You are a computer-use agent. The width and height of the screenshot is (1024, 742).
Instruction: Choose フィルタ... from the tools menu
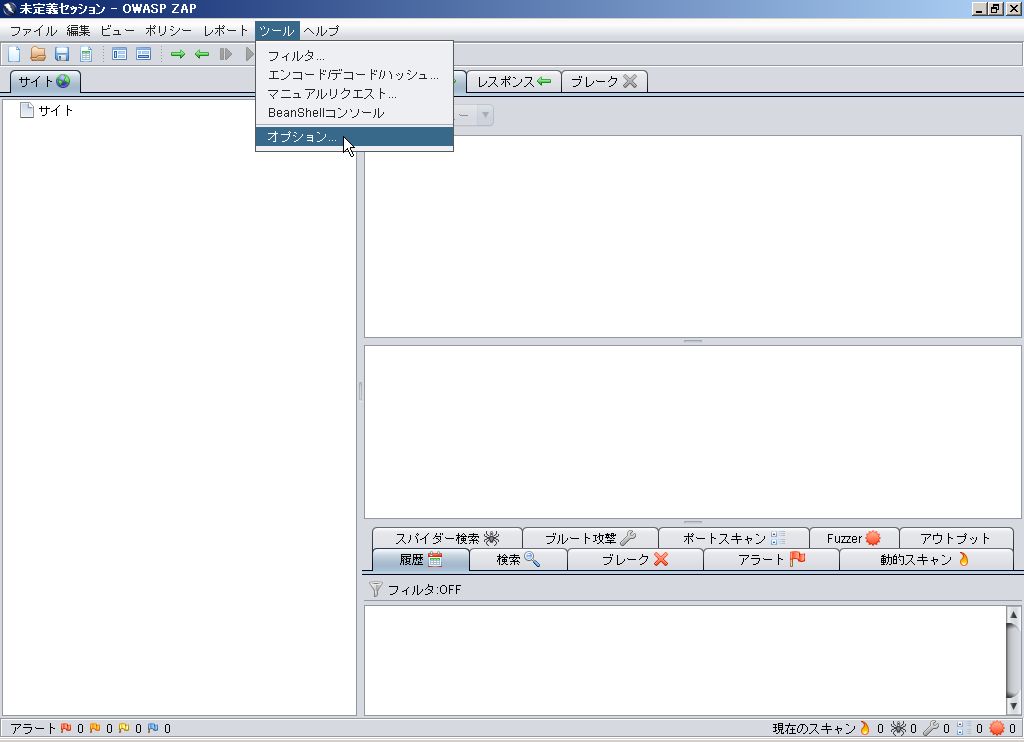pos(354,56)
